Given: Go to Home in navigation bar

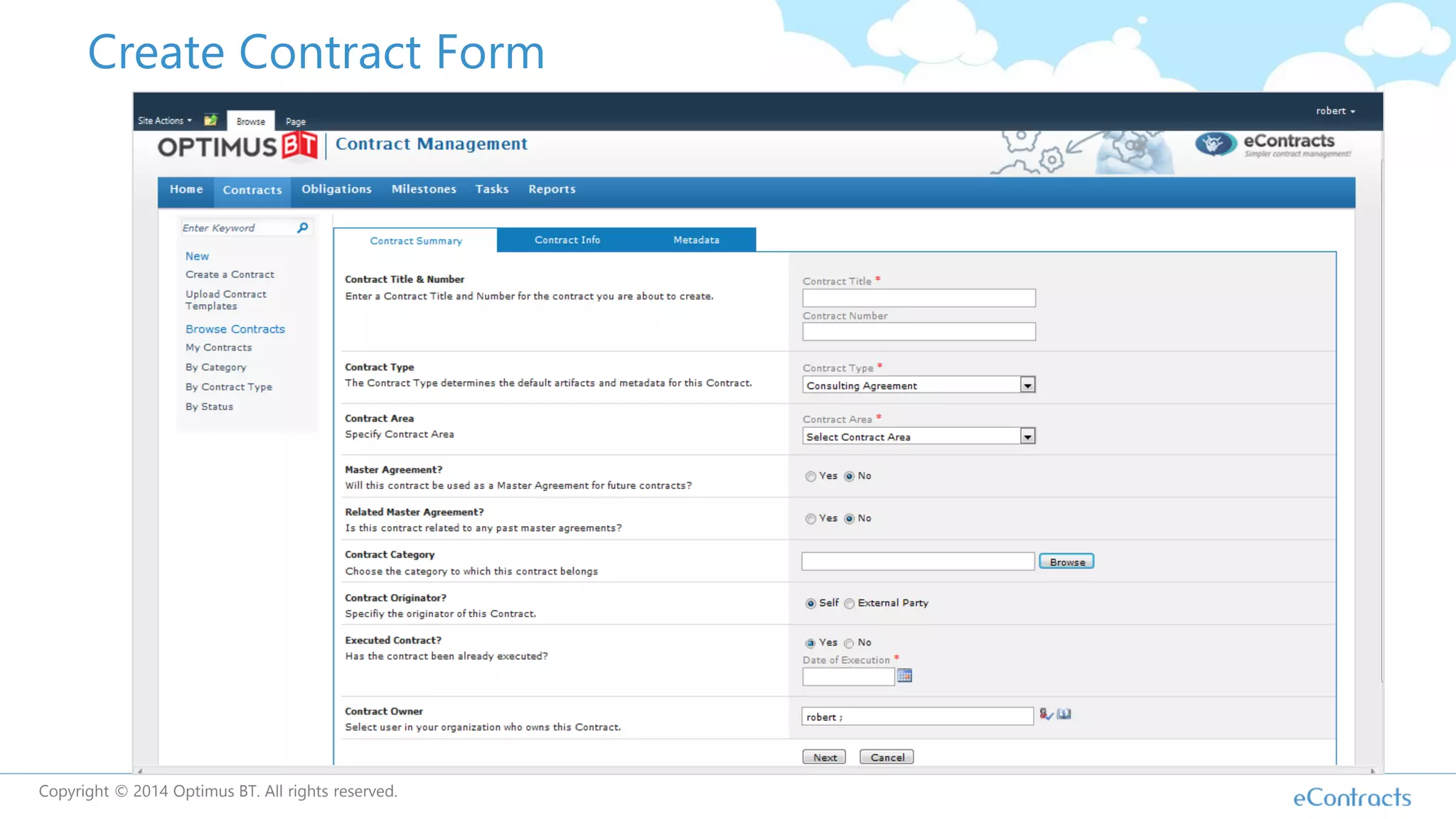Looking at the screenshot, I should [x=186, y=189].
